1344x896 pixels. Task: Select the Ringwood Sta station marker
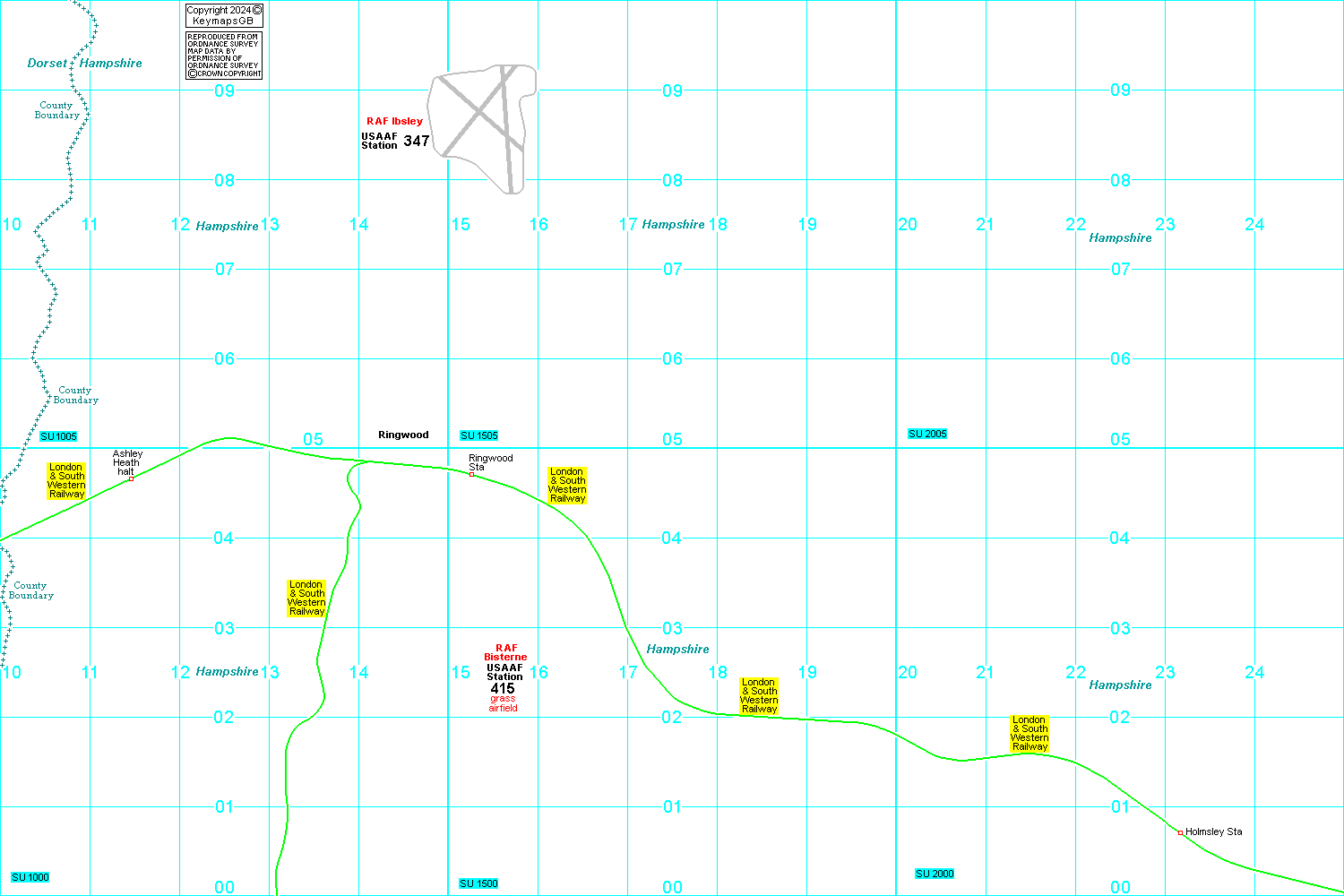coord(471,474)
